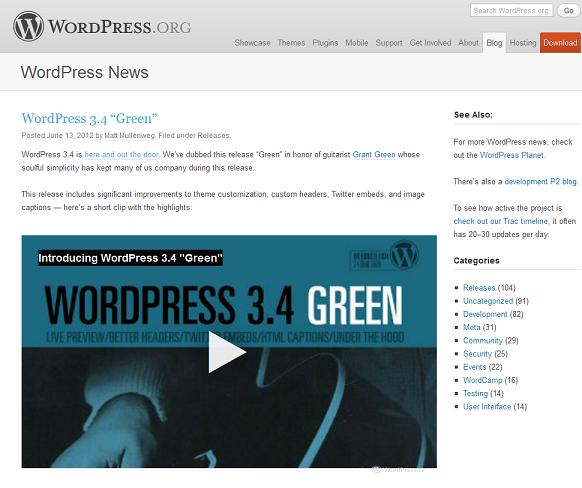This screenshot has height=488, width=582.
Task: Open the Grant Green link
Action: [374, 155]
